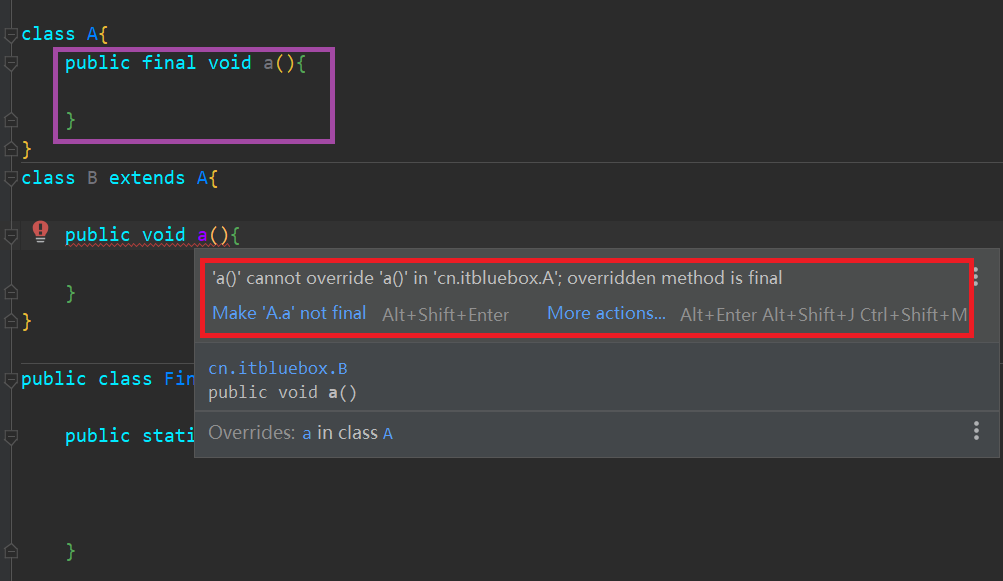This screenshot has height=581, width=1003.
Task: Click the red error bulb icon
Action: (40, 232)
